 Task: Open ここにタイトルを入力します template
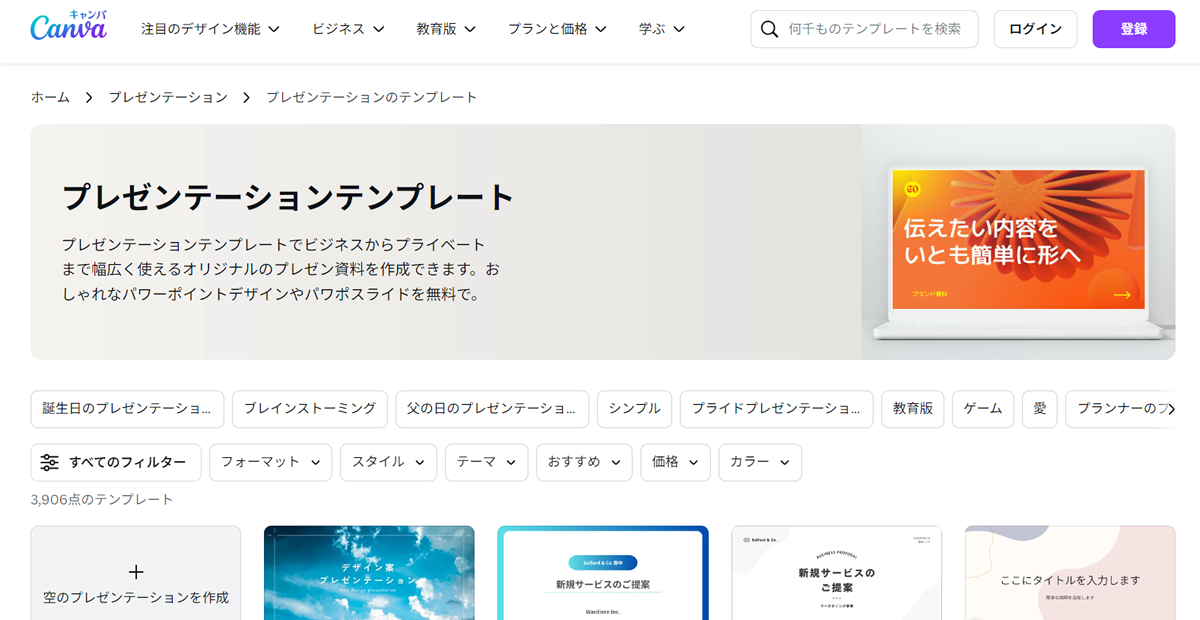pyautogui.click(x=1070, y=573)
